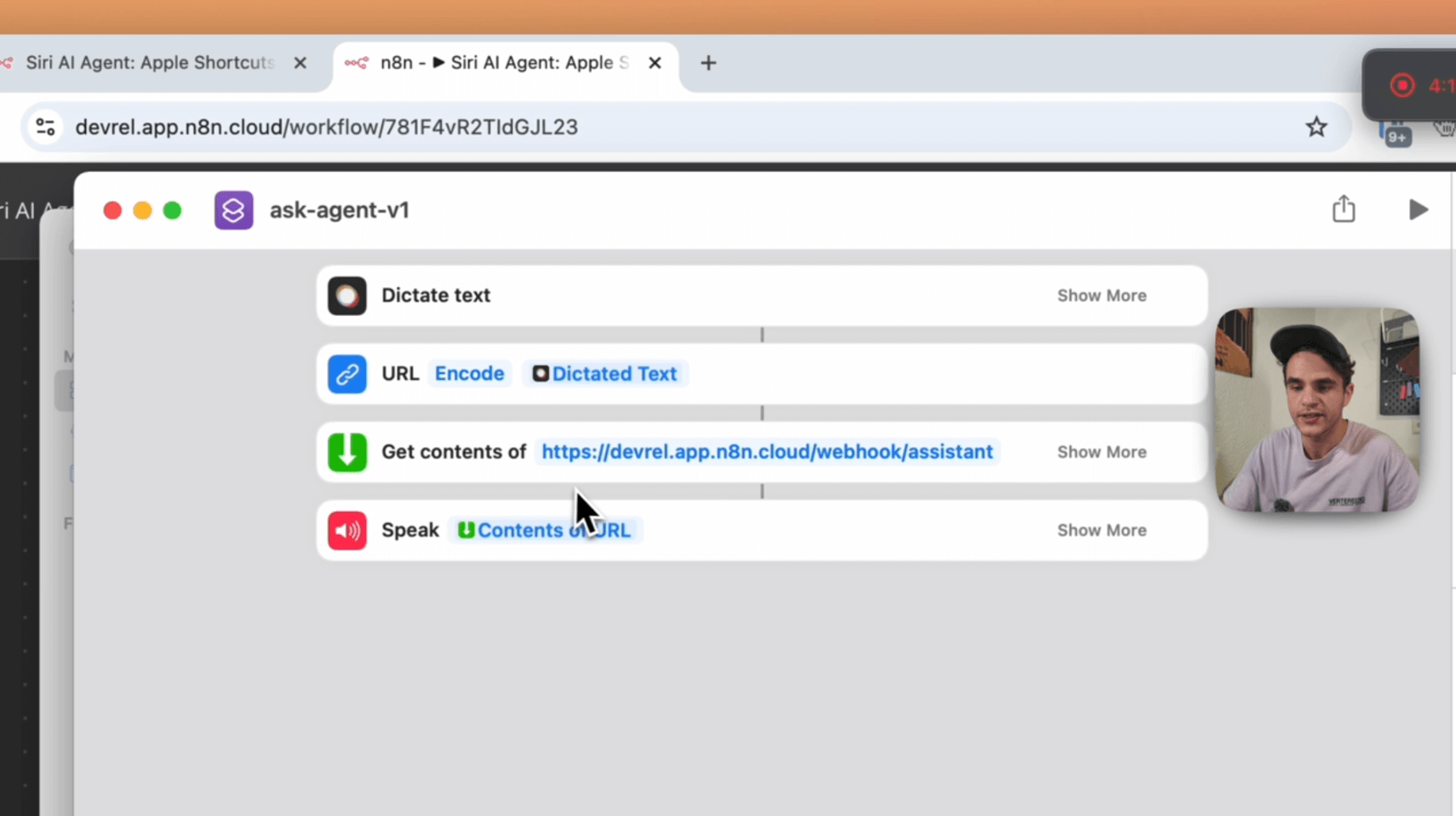This screenshot has height=816, width=1456.
Task: Expand Show More on Get contents action
Action: tap(1102, 452)
